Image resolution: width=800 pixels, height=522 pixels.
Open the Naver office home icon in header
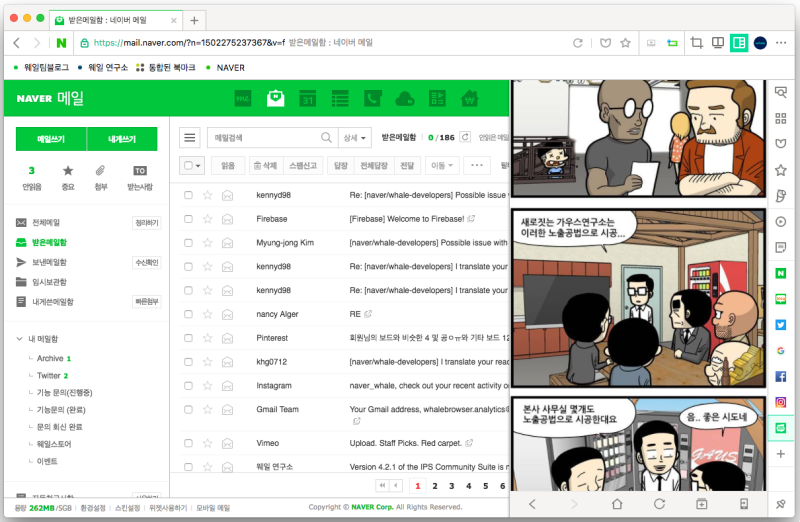(469, 98)
